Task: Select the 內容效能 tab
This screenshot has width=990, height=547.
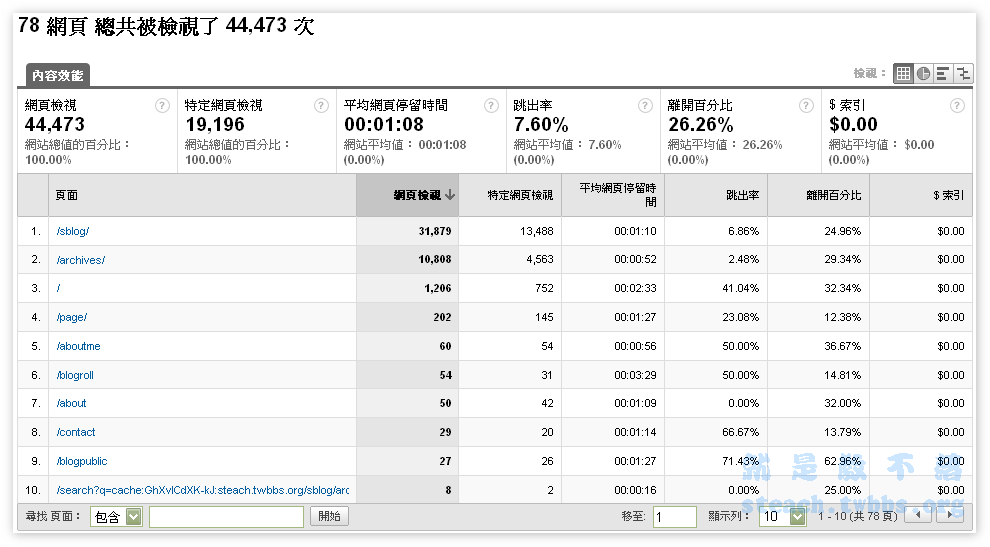Action: (57, 75)
